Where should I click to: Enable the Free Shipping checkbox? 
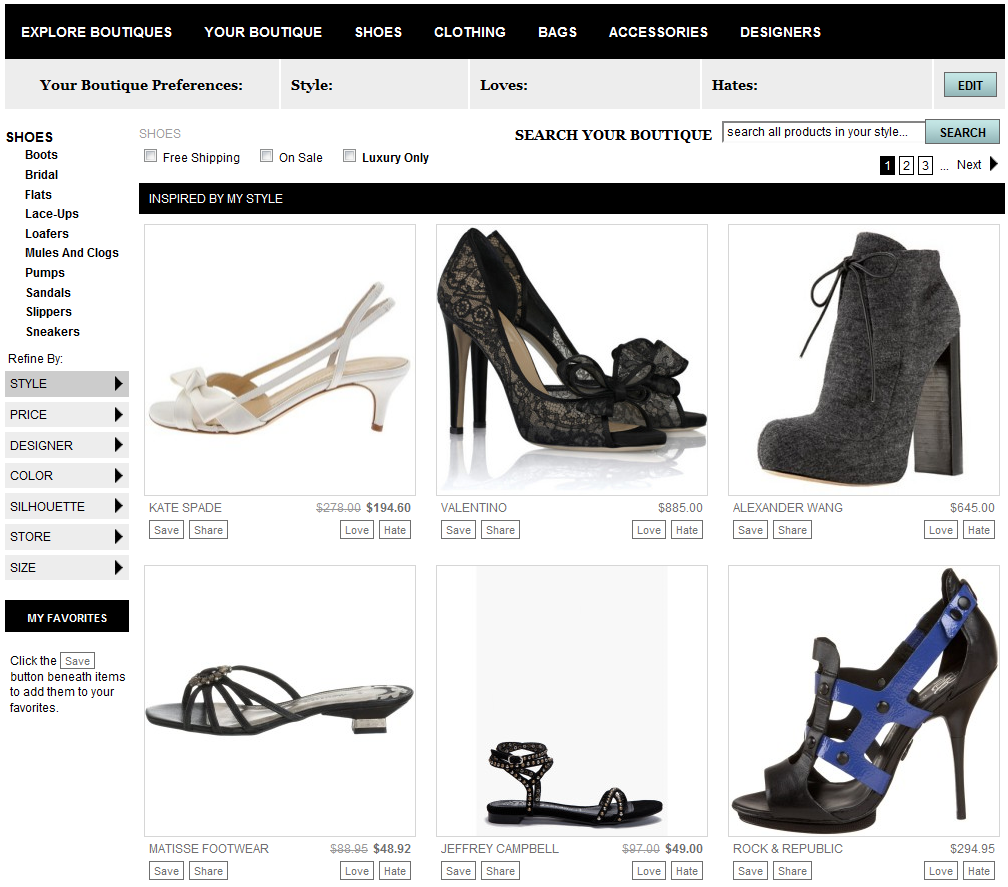(x=151, y=156)
